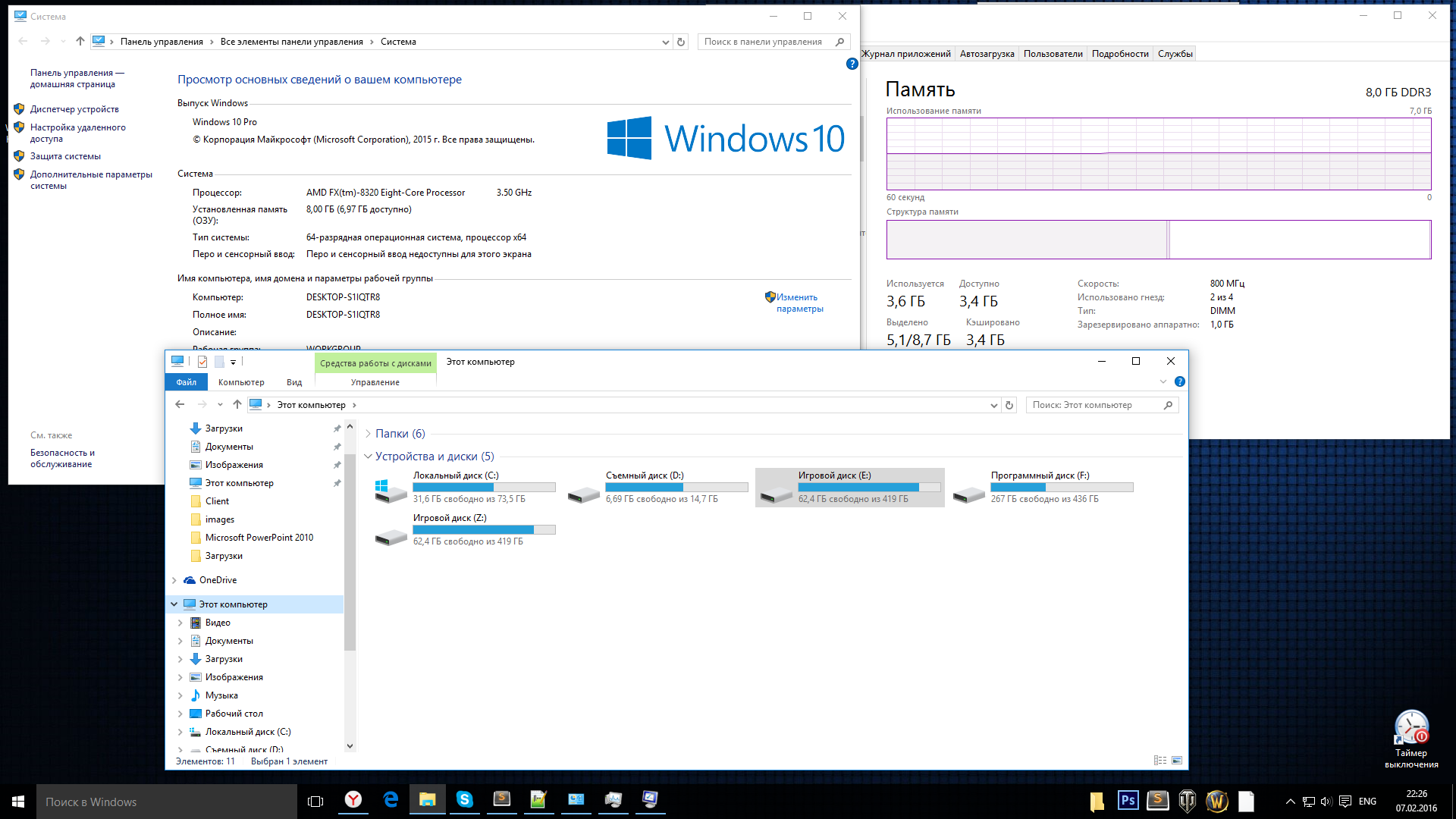
Task: Switch to large icons view in status bar
Action: coord(1177,761)
